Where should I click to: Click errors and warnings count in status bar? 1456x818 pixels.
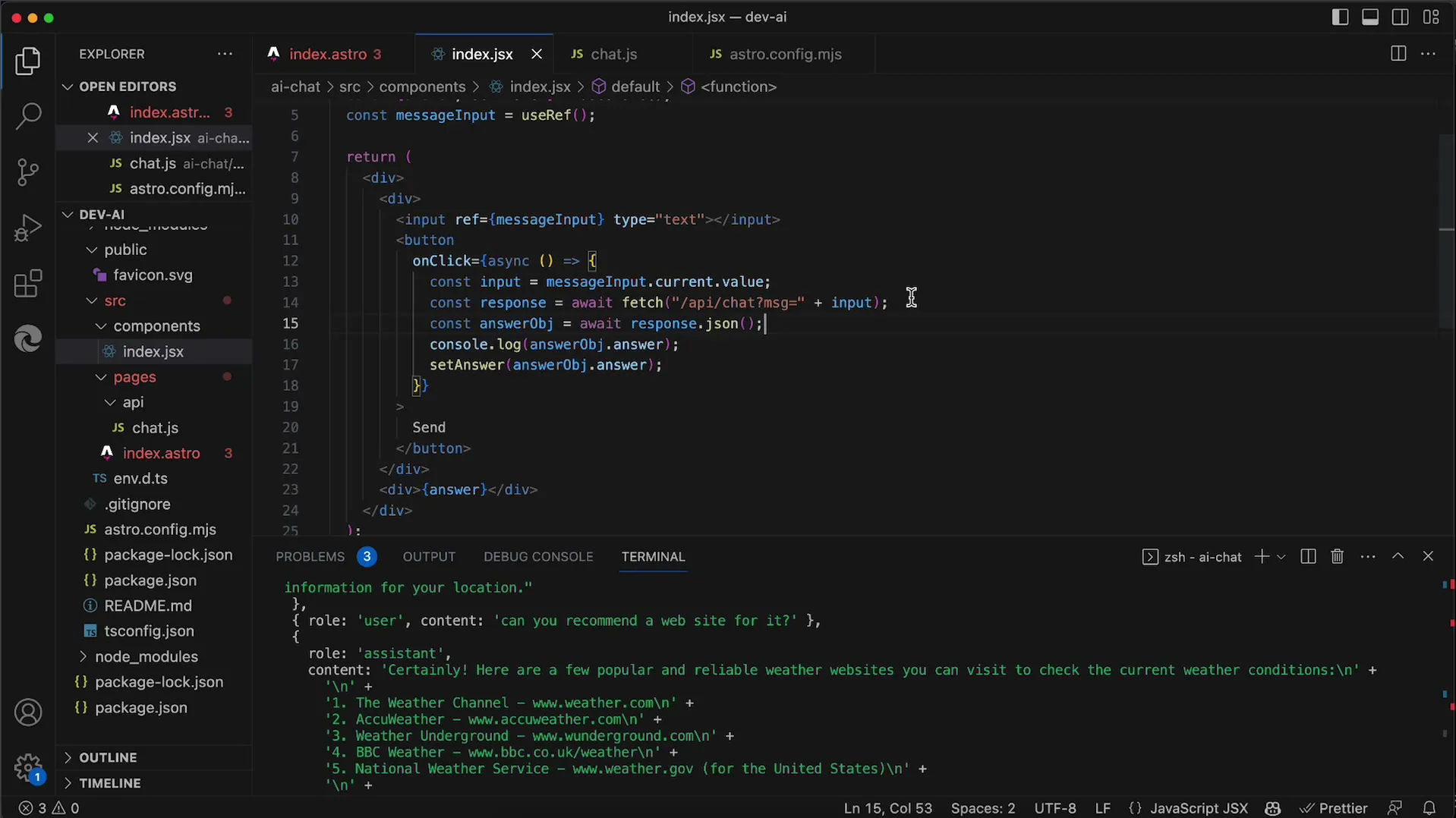(x=49, y=808)
